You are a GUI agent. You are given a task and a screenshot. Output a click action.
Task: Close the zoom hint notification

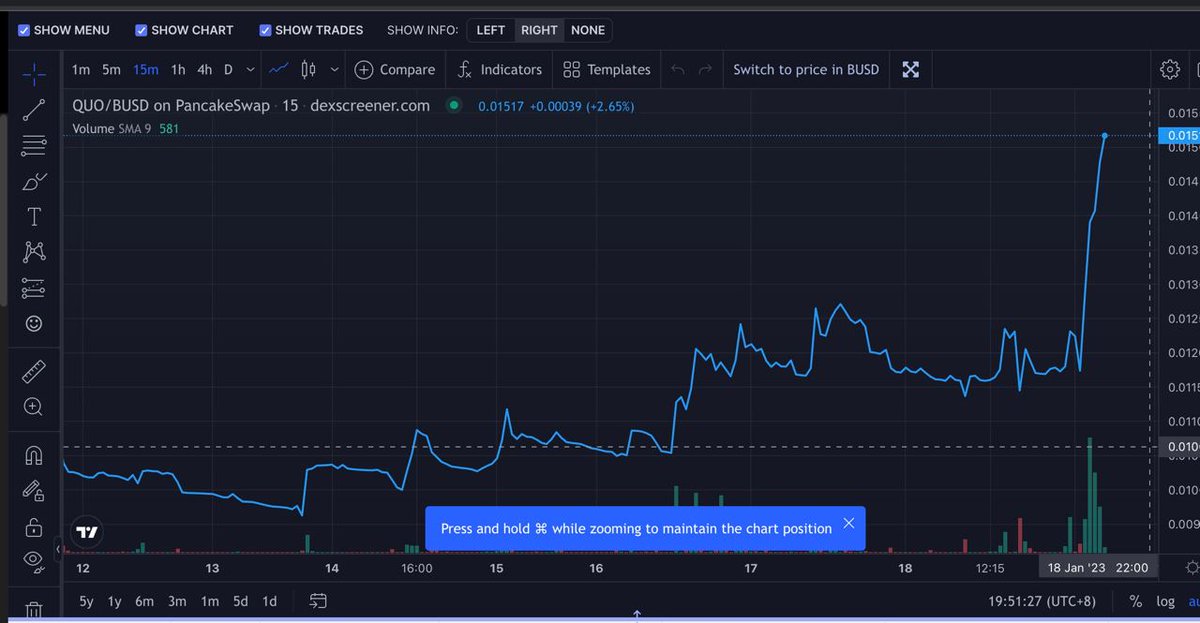coord(849,523)
